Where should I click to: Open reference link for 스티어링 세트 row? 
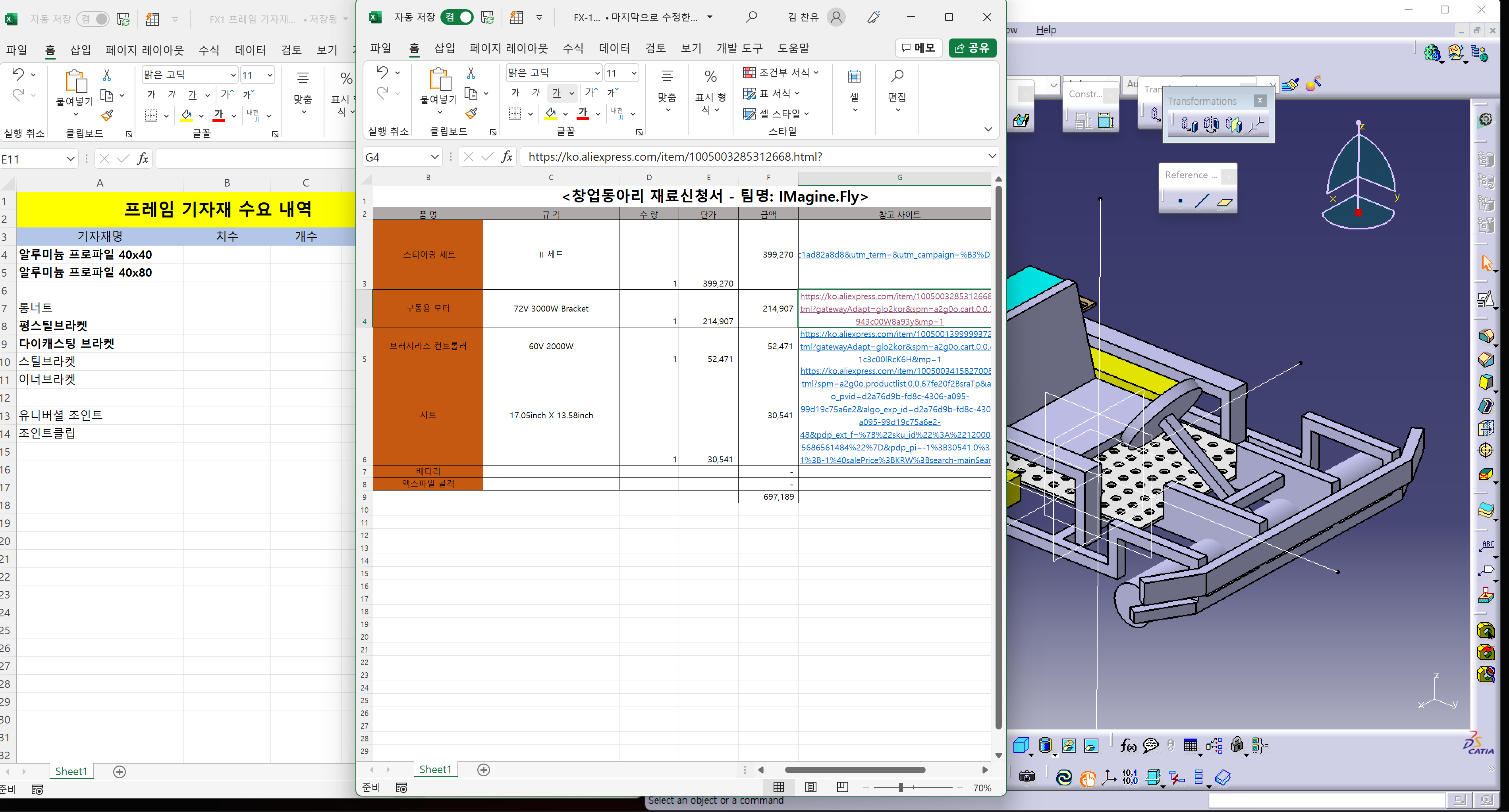coord(895,255)
